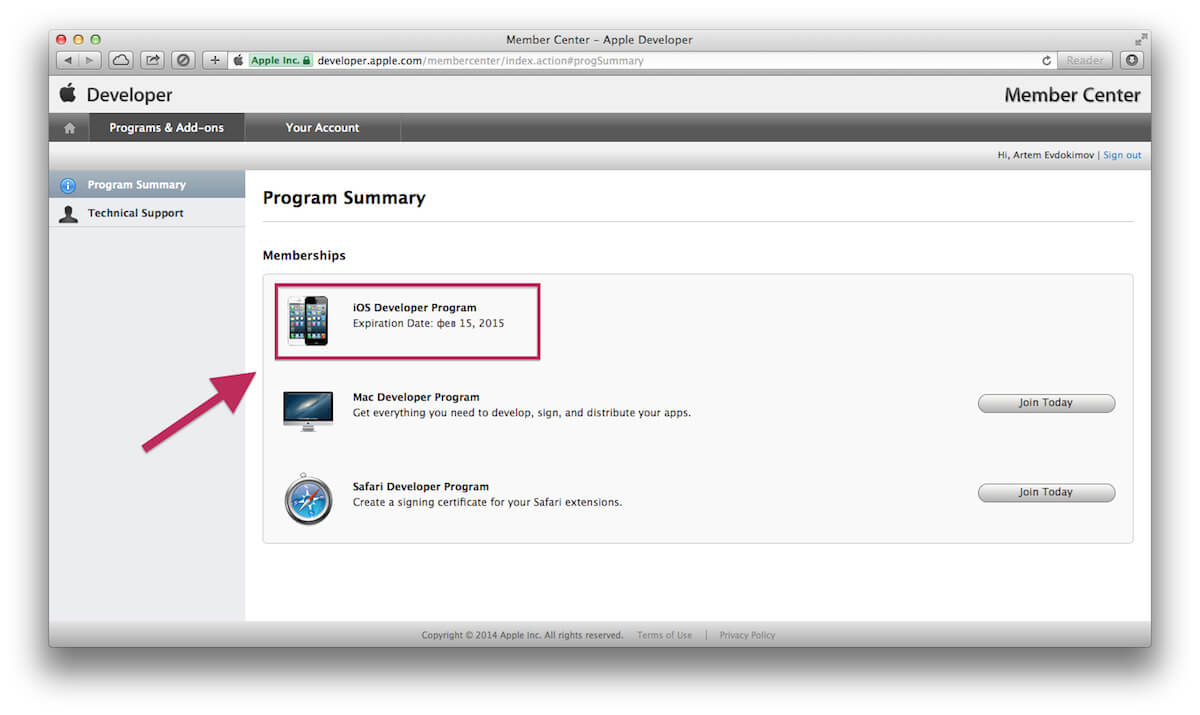This screenshot has width=1200, height=715.
Task: Click the Memberships section heading
Action: coord(304,255)
